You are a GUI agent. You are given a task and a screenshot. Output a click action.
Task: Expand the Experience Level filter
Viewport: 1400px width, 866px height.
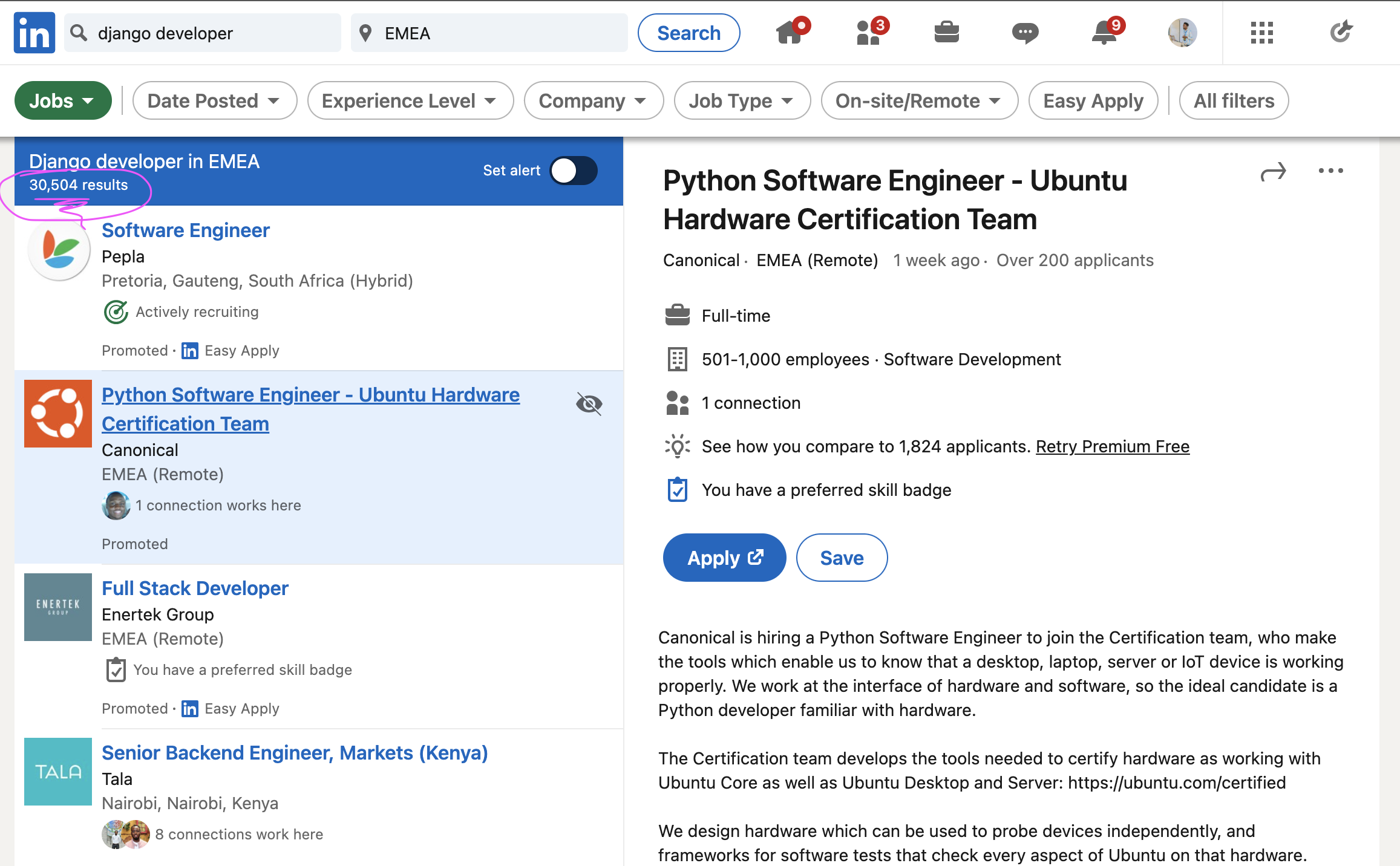(410, 100)
